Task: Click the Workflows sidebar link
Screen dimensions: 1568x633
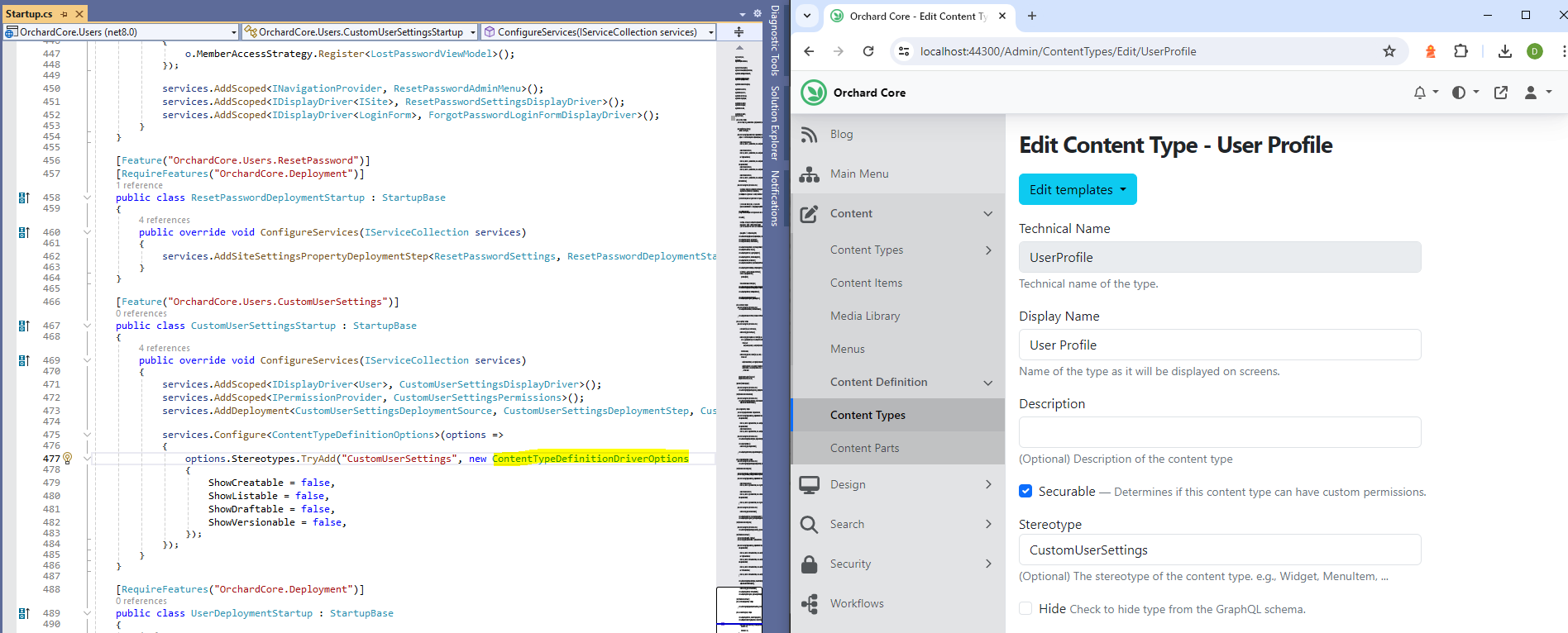Action: point(857,603)
